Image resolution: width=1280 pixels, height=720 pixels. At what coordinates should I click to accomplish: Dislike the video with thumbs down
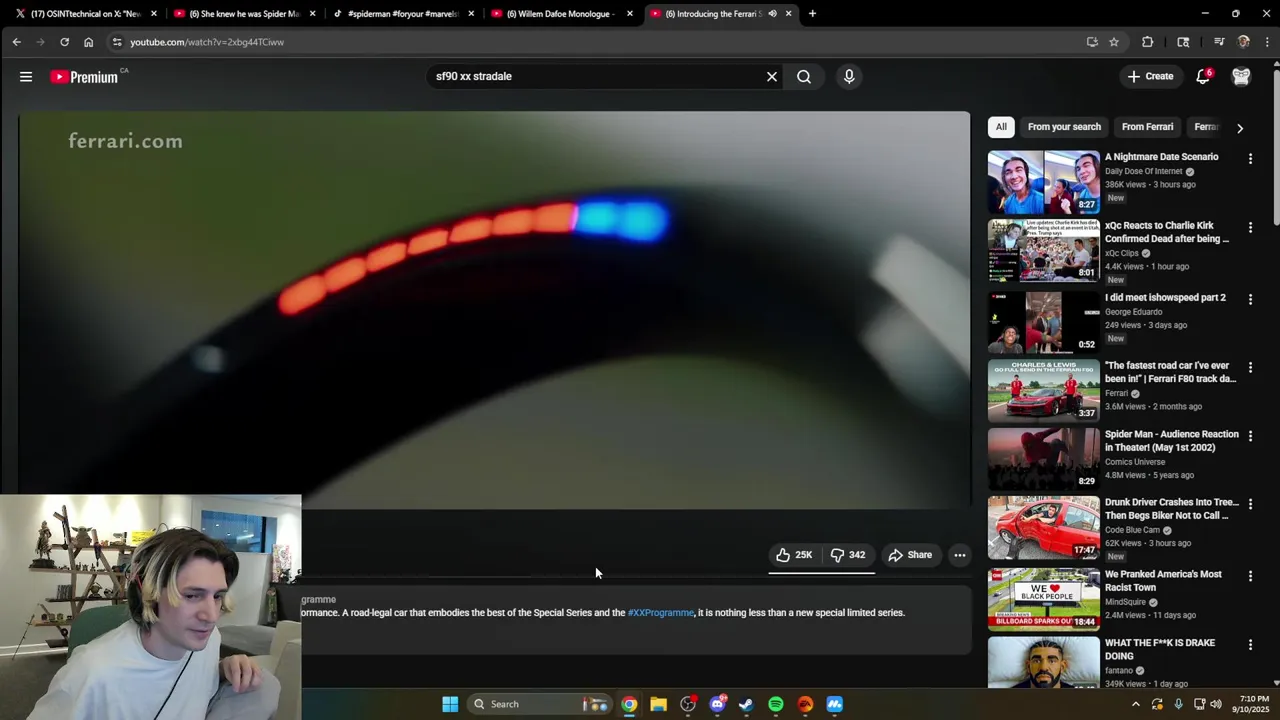point(848,555)
